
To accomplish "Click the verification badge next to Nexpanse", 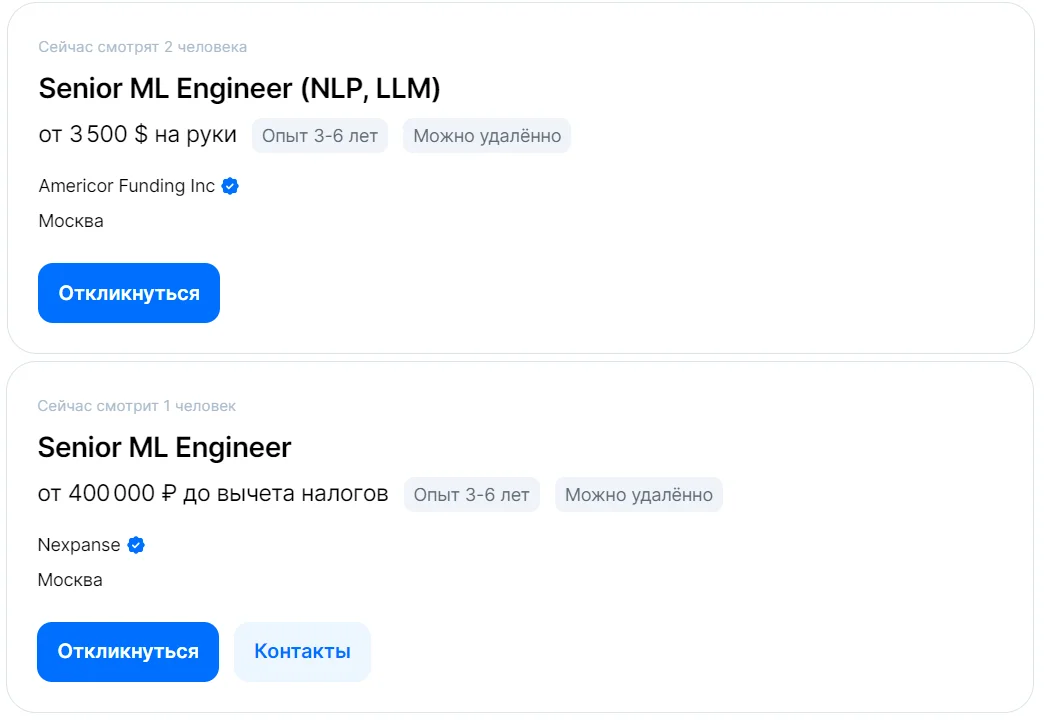I will (x=135, y=545).
